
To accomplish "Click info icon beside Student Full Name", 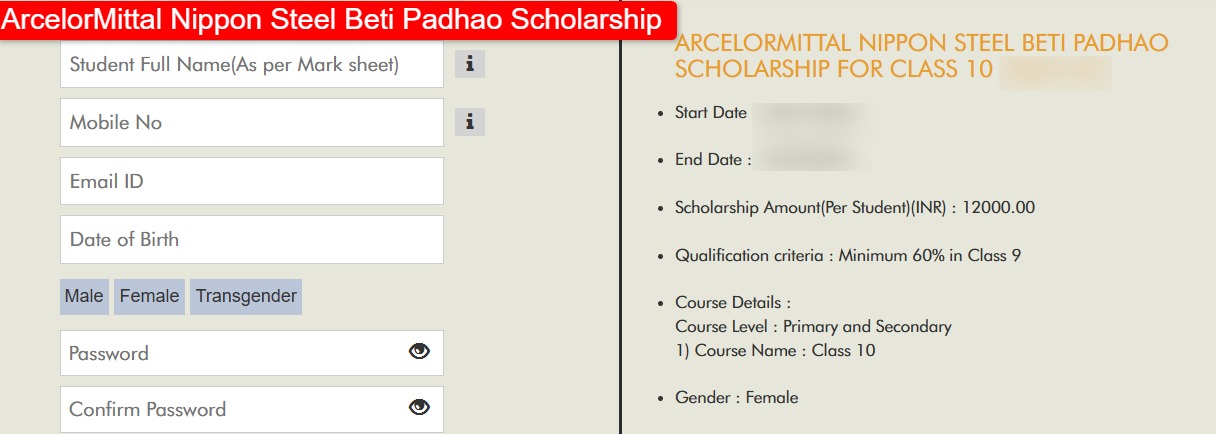I will pos(470,65).
